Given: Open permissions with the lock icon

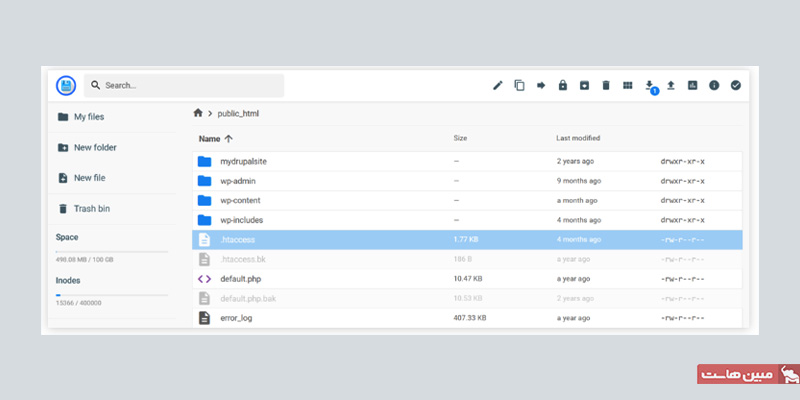Looking at the screenshot, I should tap(563, 85).
